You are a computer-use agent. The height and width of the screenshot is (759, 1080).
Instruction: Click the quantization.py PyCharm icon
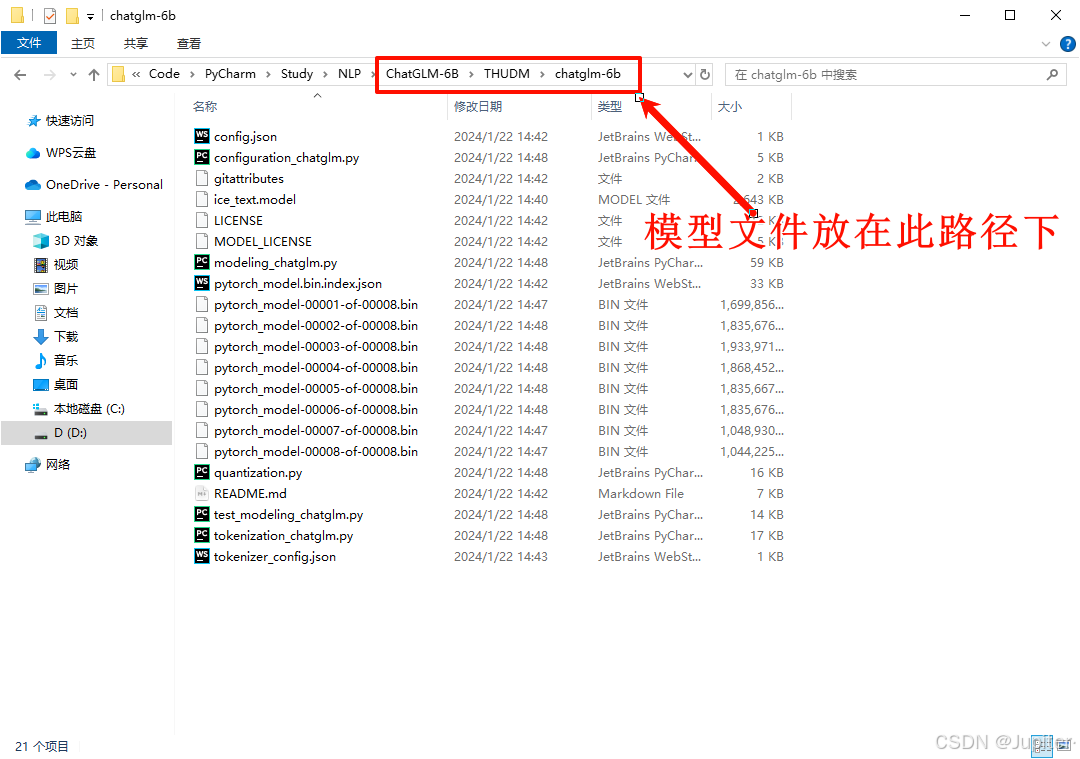coord(202,472)
